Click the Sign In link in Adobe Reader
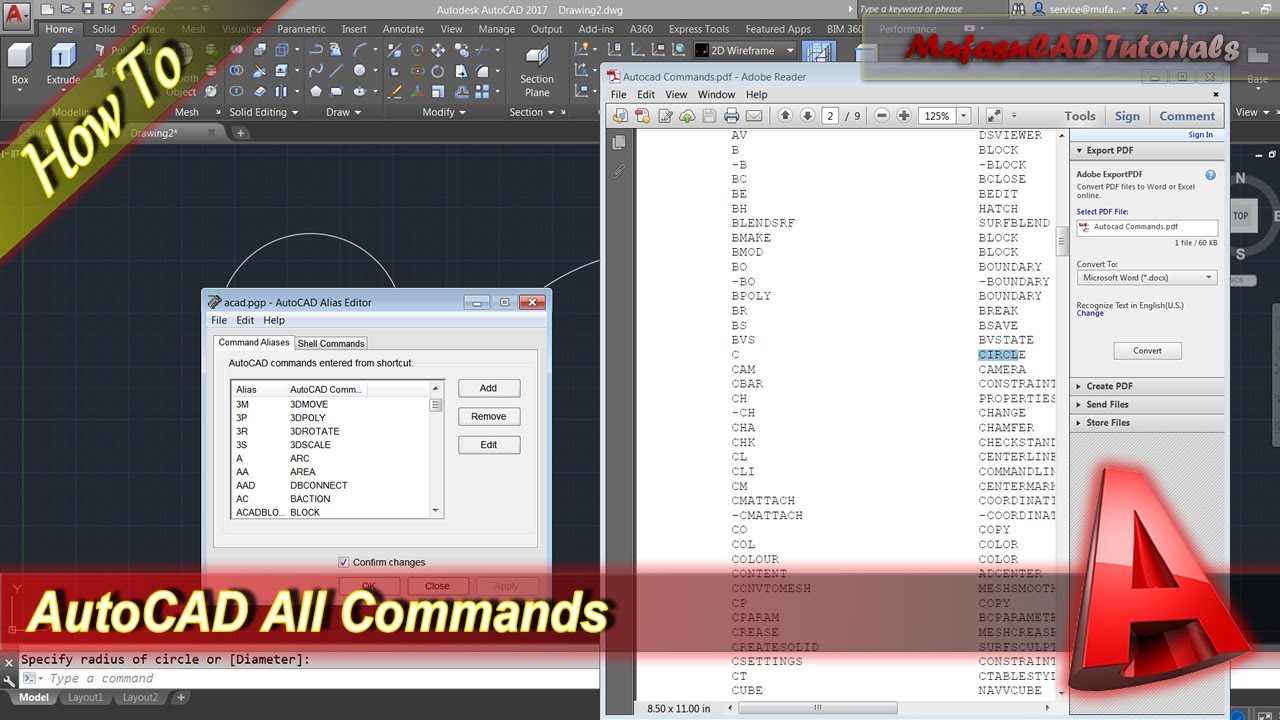The width and height of the screenshot is (1280, 720). pyautogui.click(x=1200, y=135)
